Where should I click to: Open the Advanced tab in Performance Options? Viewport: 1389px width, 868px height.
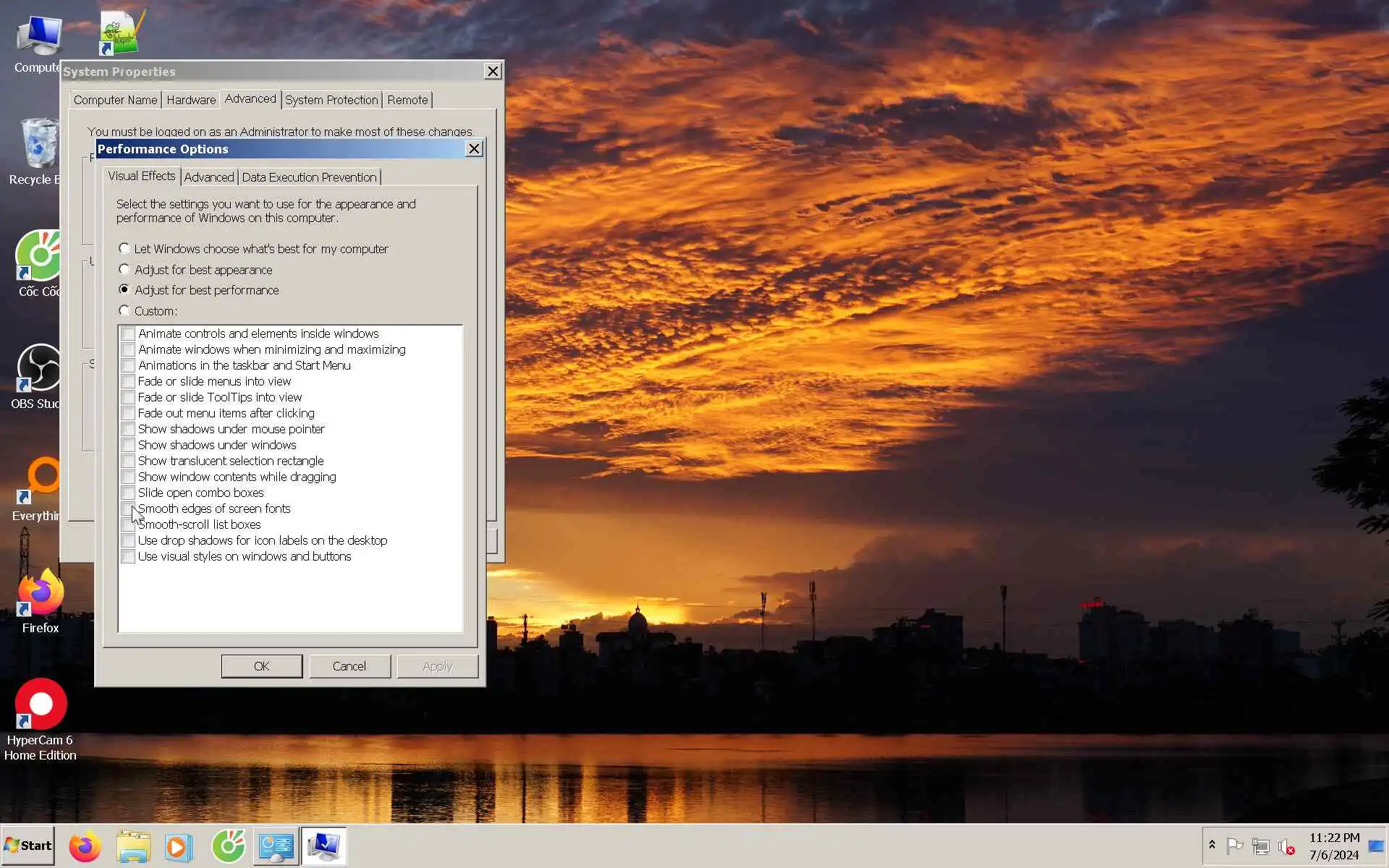click(x=209, y=177)
